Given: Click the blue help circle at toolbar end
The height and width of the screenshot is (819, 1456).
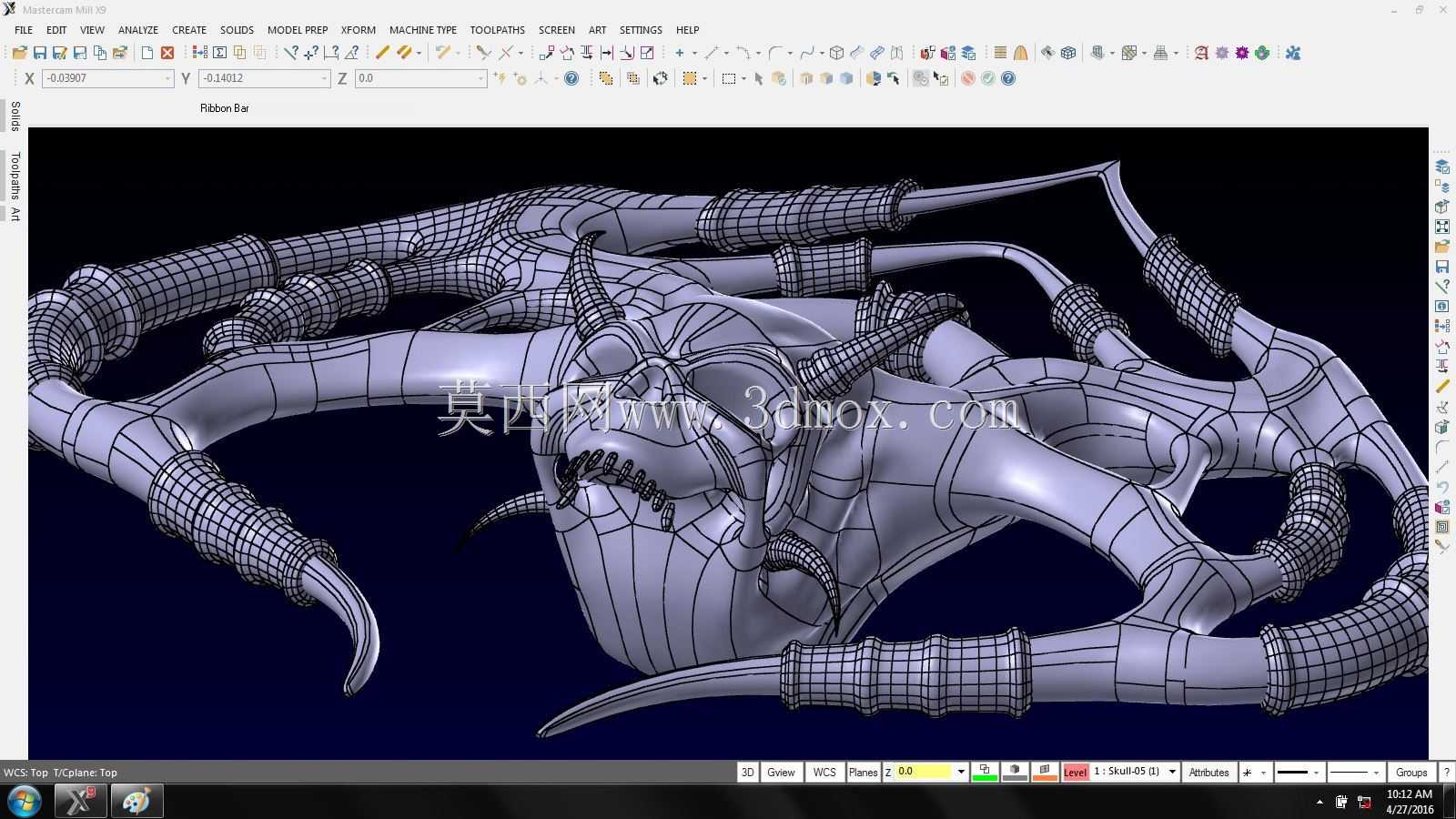Looking at the screenshot, I should click(x=1008, y=78).
